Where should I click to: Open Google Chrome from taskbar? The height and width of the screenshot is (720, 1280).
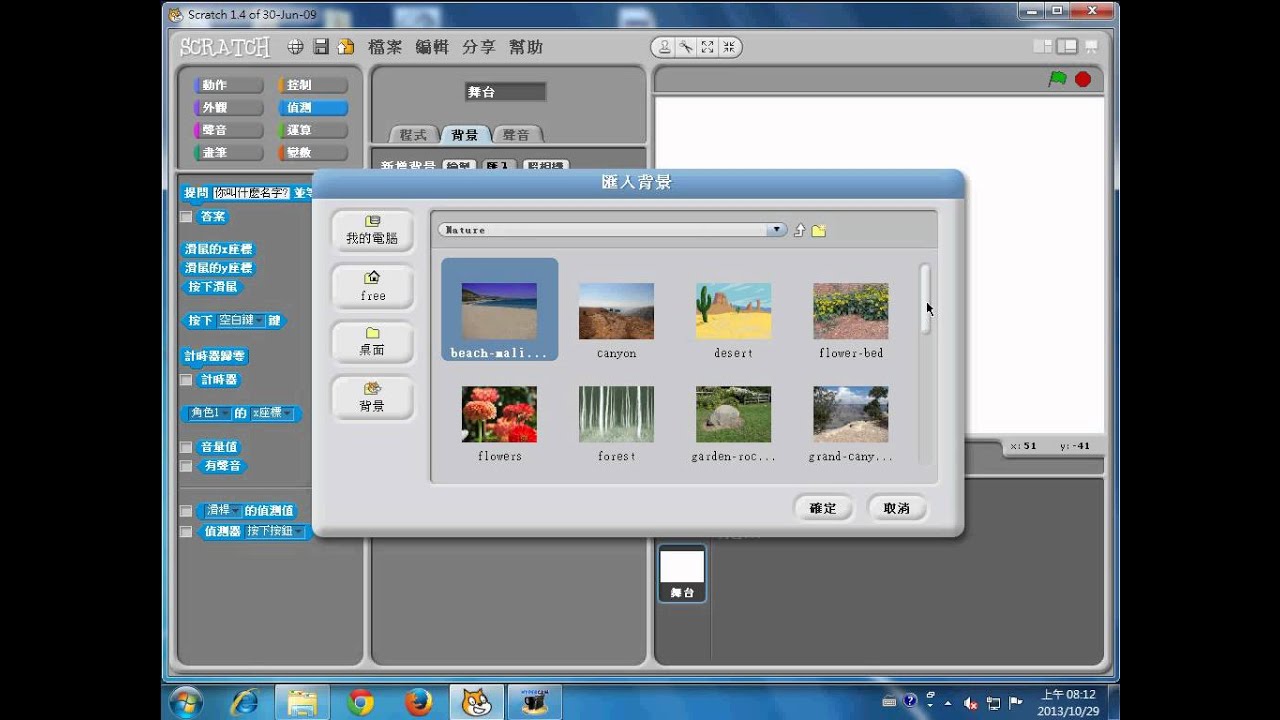(x=360, y=703)
